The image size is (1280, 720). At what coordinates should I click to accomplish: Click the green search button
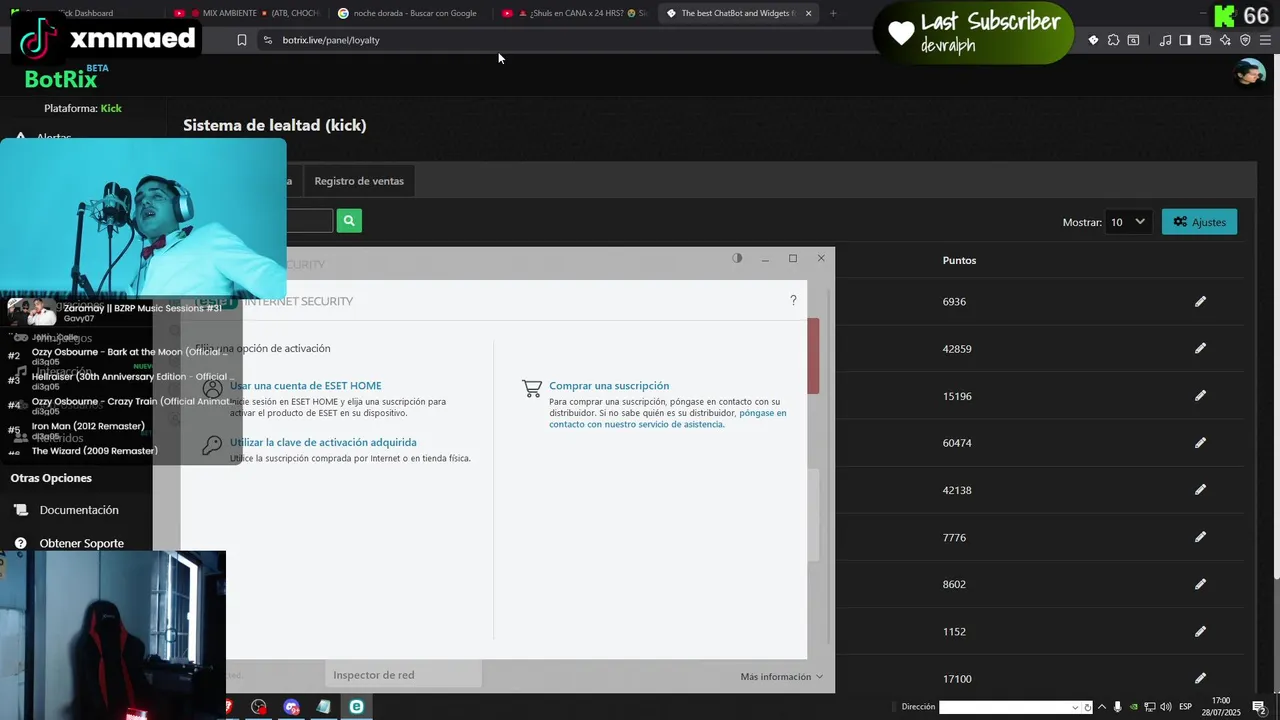click(x=349, y=221)
